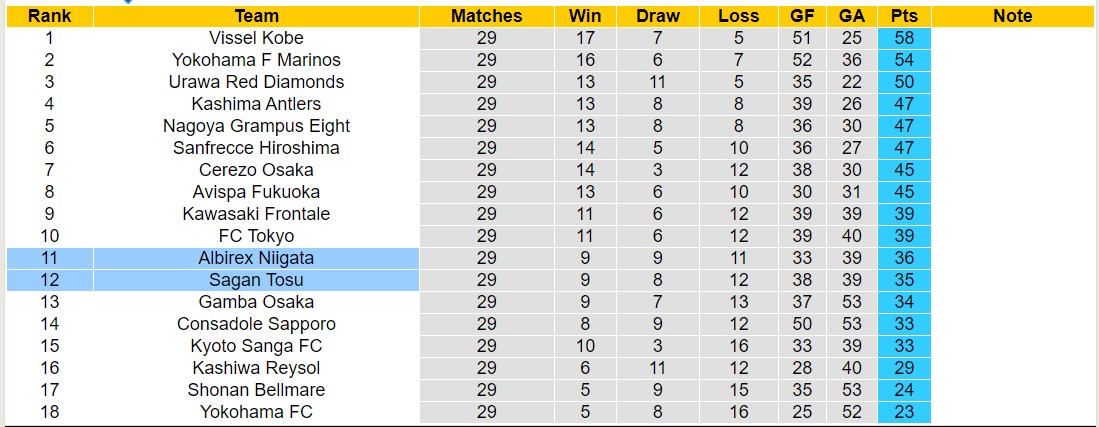Click Consadole Sapporo team name
Viewport: 1099px width, 427px height.
(x=257, y=324)
